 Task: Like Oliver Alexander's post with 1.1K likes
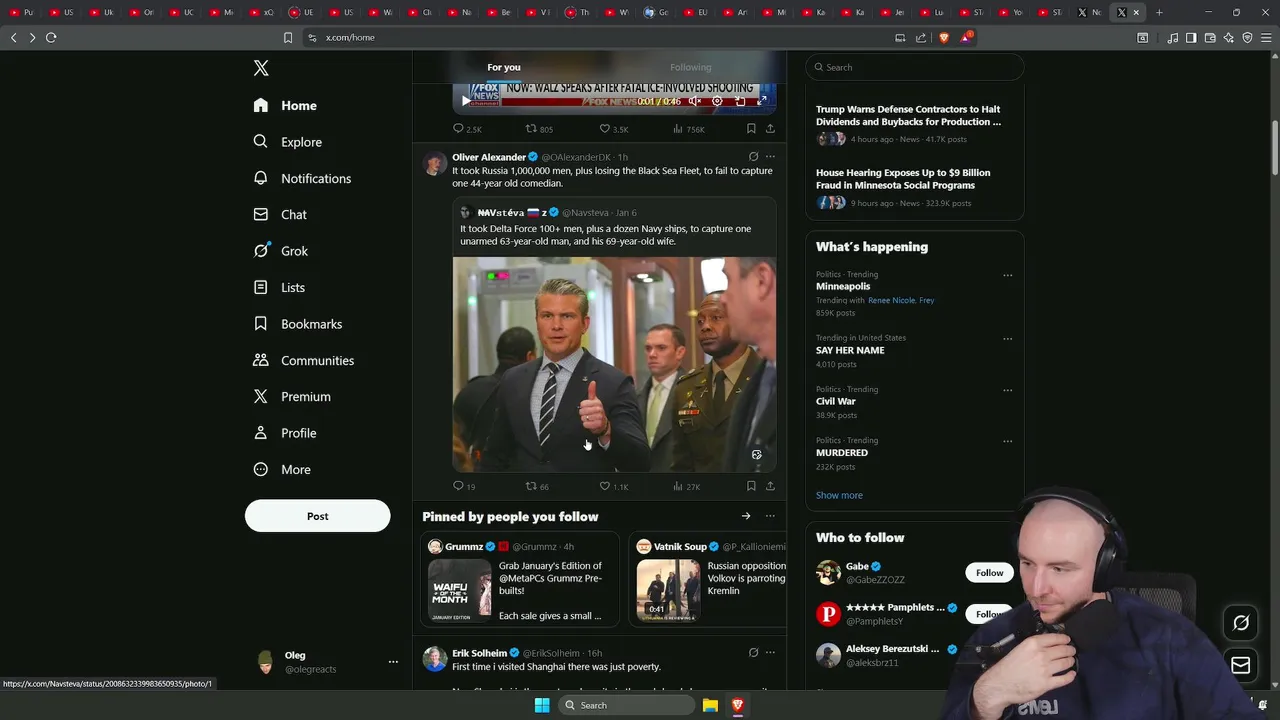coord(613,486)
